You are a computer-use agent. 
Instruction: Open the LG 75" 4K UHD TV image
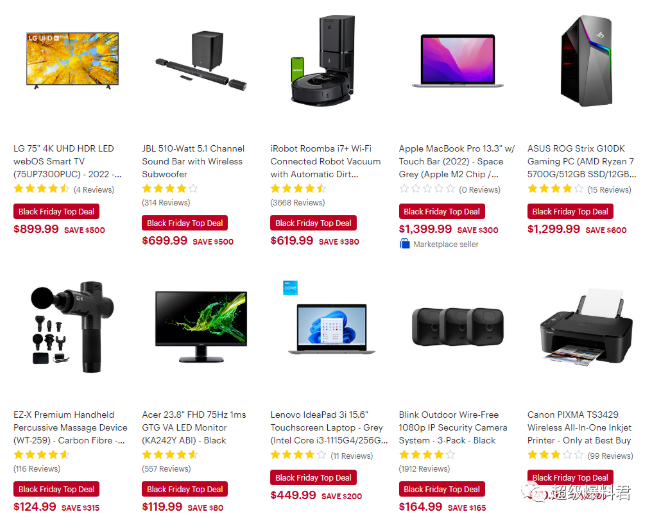pyautogui.click(x=72, y=60)
